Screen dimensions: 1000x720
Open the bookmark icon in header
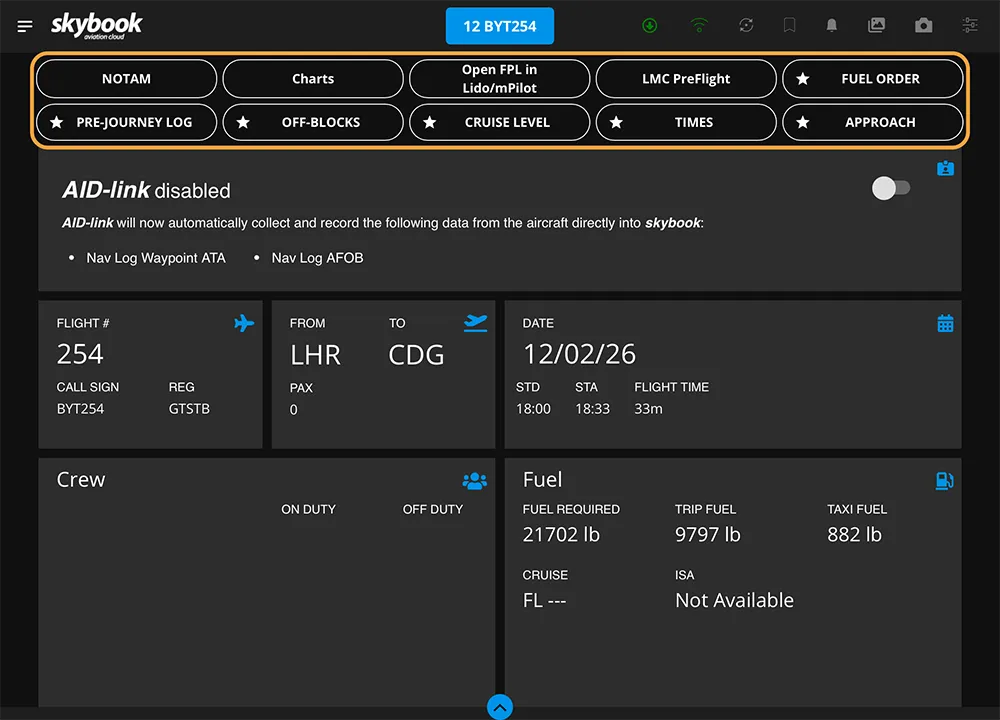790,26
